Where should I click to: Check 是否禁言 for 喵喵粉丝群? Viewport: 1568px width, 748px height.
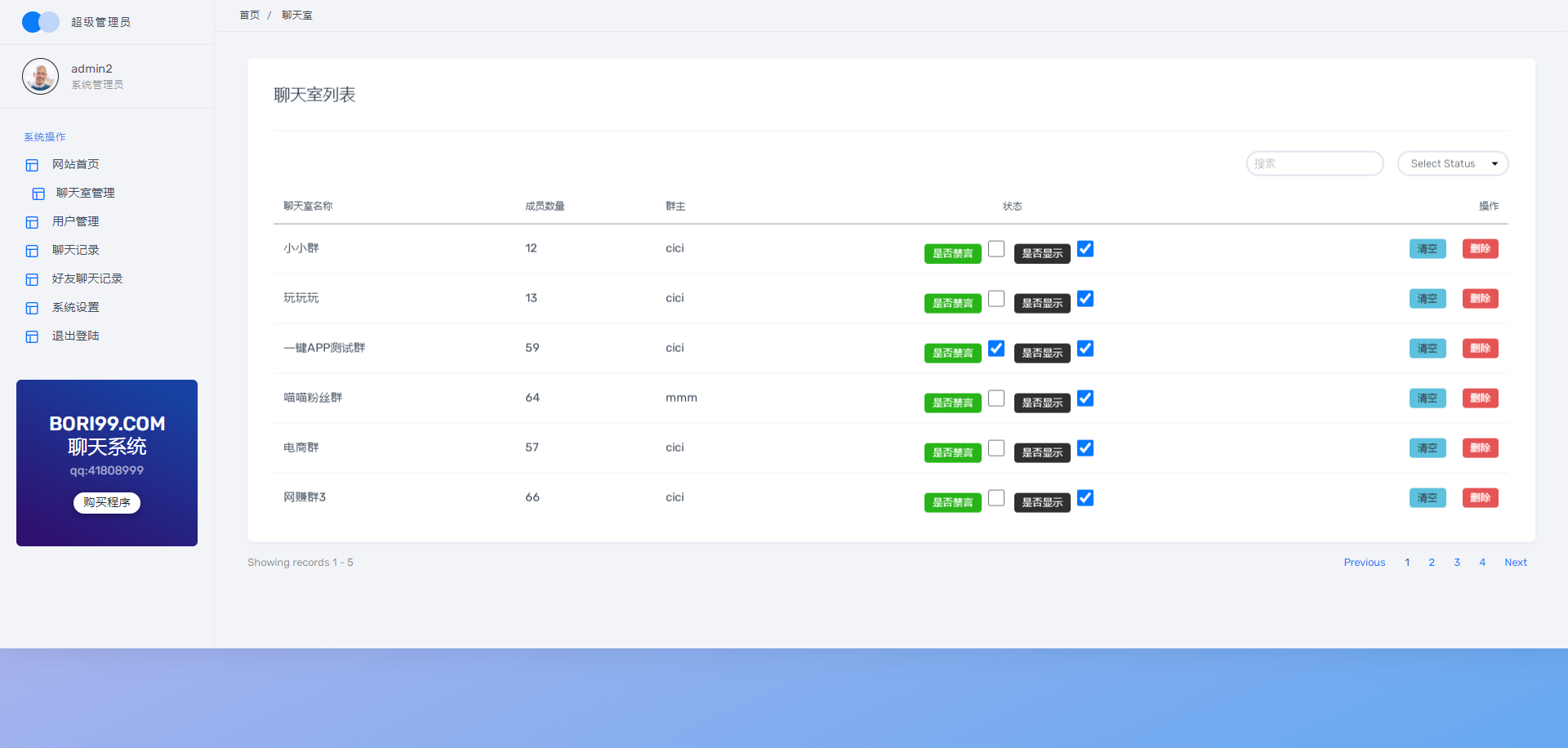pyautogui.click(x=996, y=398)
